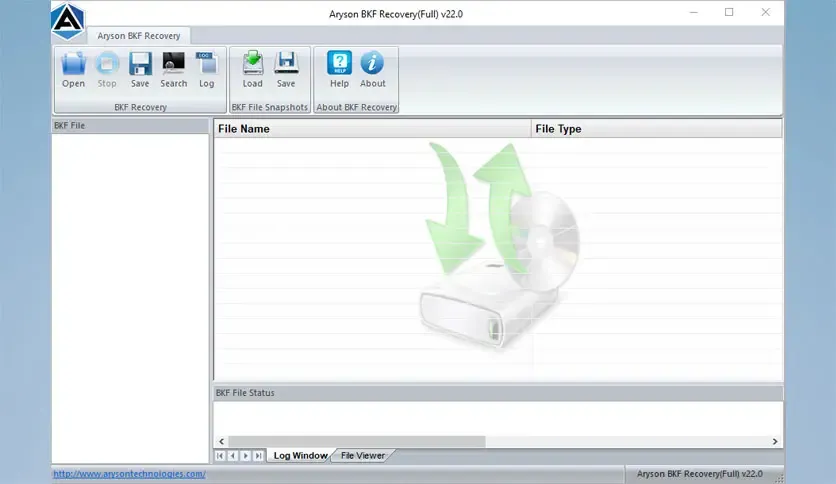This screenshot has width=836, height=484.
Task: Click the window resize grip in status bar
Action: tap(779, 478)
